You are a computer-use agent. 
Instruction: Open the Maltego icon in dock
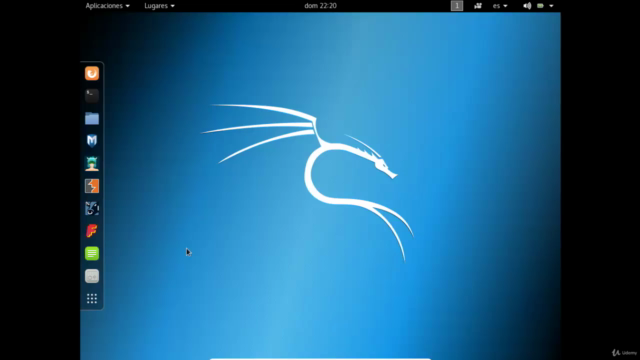92,209
